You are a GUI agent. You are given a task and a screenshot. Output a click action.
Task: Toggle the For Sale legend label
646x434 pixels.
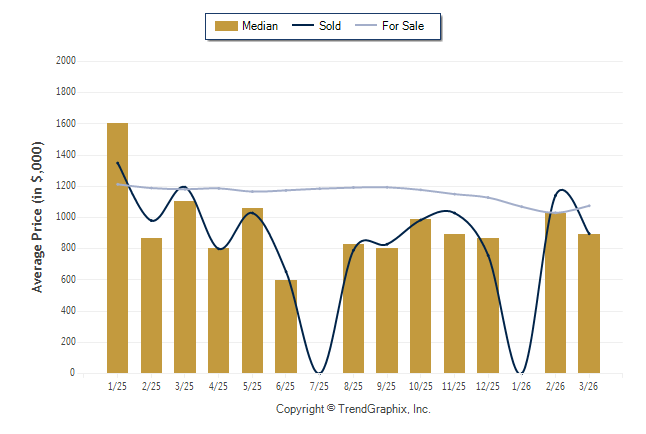(x=403, y=26)
